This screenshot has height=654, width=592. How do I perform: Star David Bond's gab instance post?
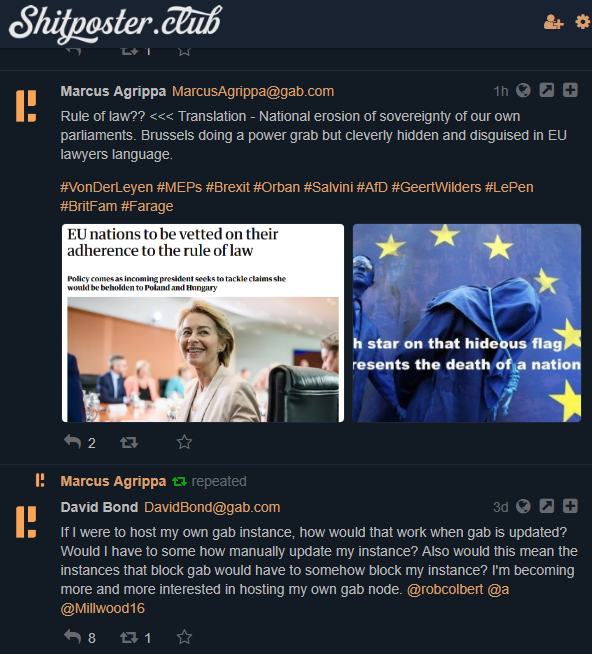point(184,637)
